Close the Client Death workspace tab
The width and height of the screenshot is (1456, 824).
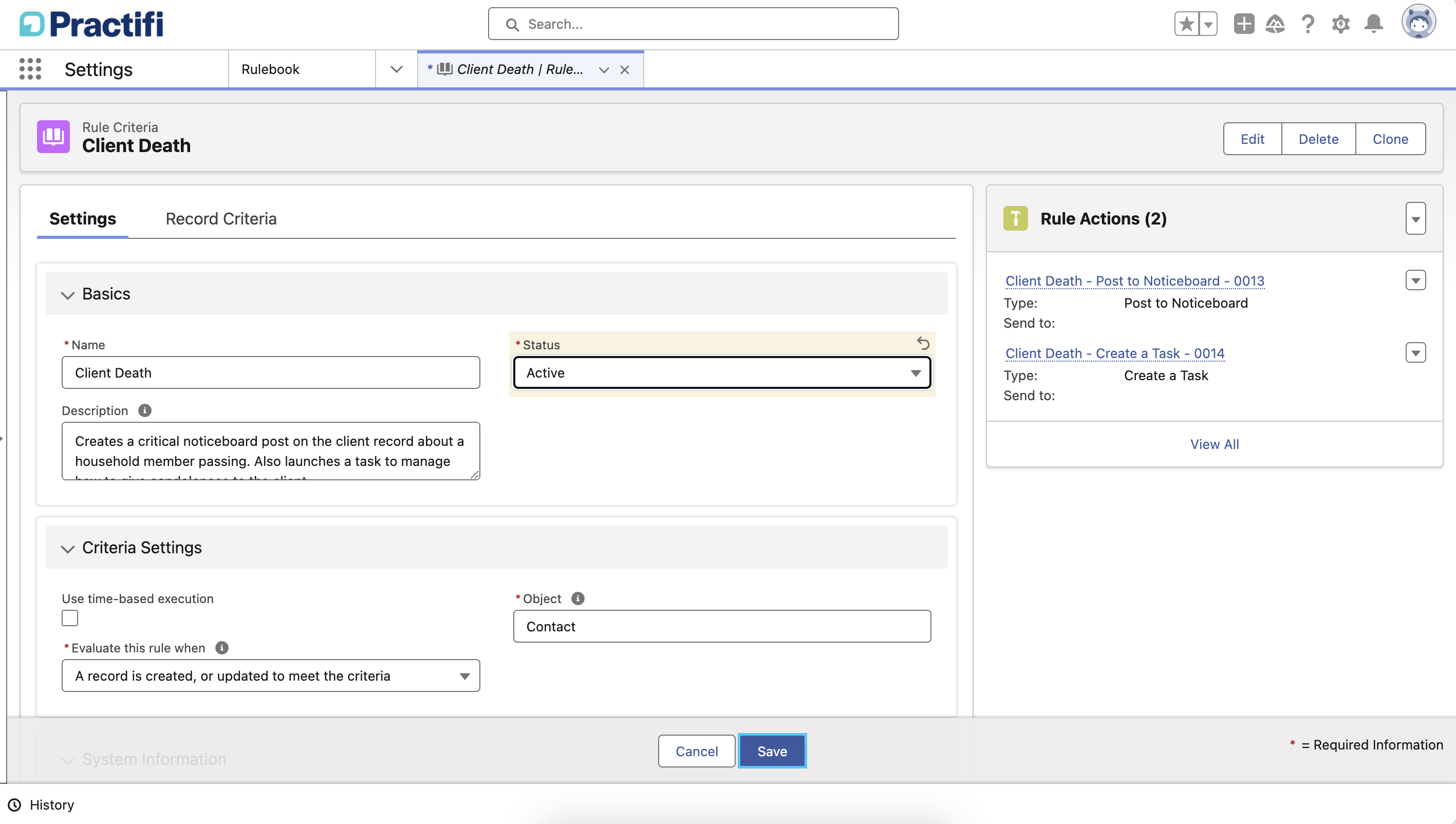(625, 70)
